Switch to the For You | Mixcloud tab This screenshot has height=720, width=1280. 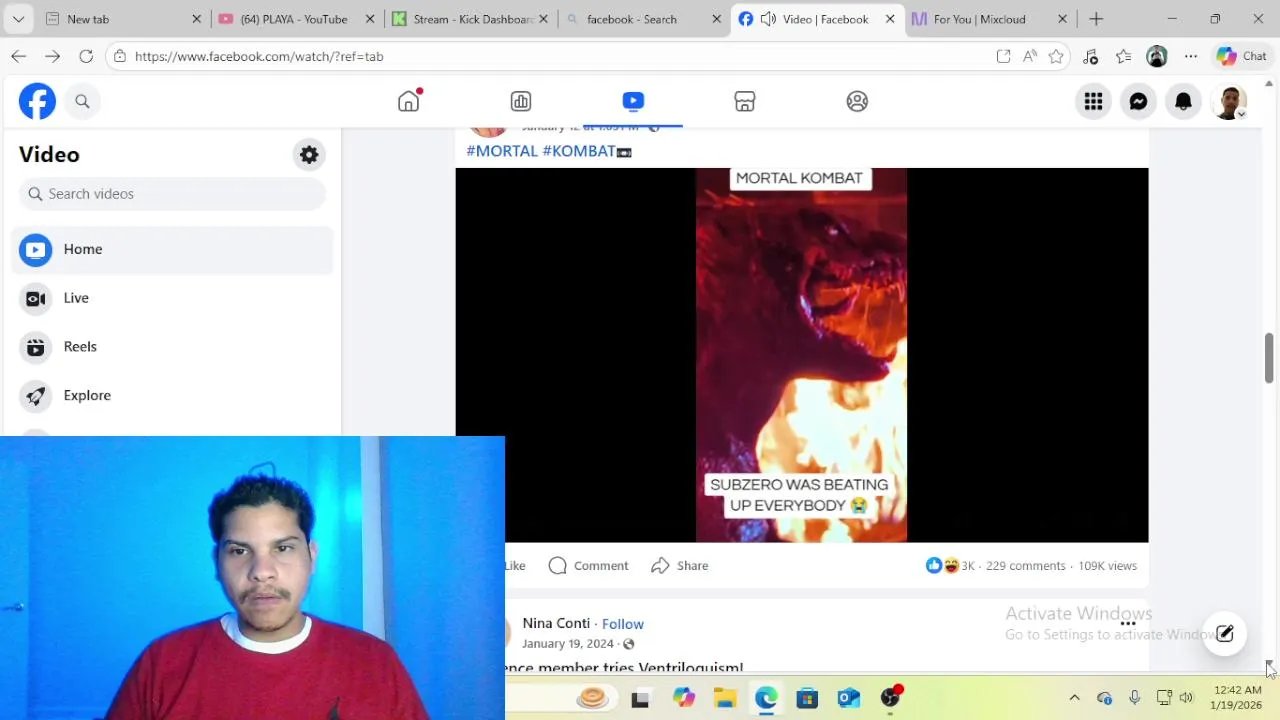pos(990,19)
